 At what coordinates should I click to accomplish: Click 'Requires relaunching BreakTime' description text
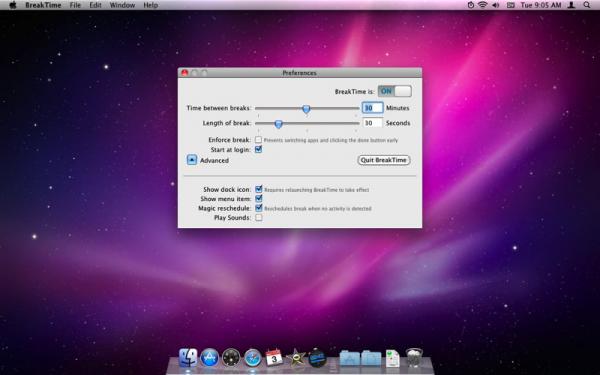click(316, 190)
